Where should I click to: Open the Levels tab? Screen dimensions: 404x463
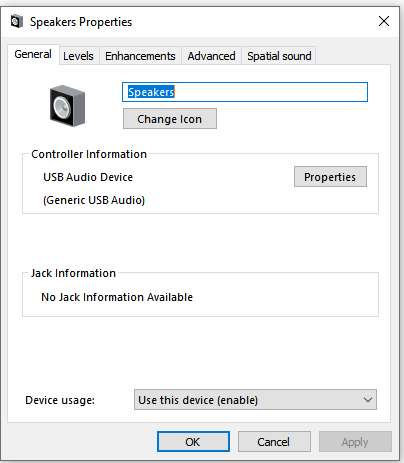pos(79,56)
